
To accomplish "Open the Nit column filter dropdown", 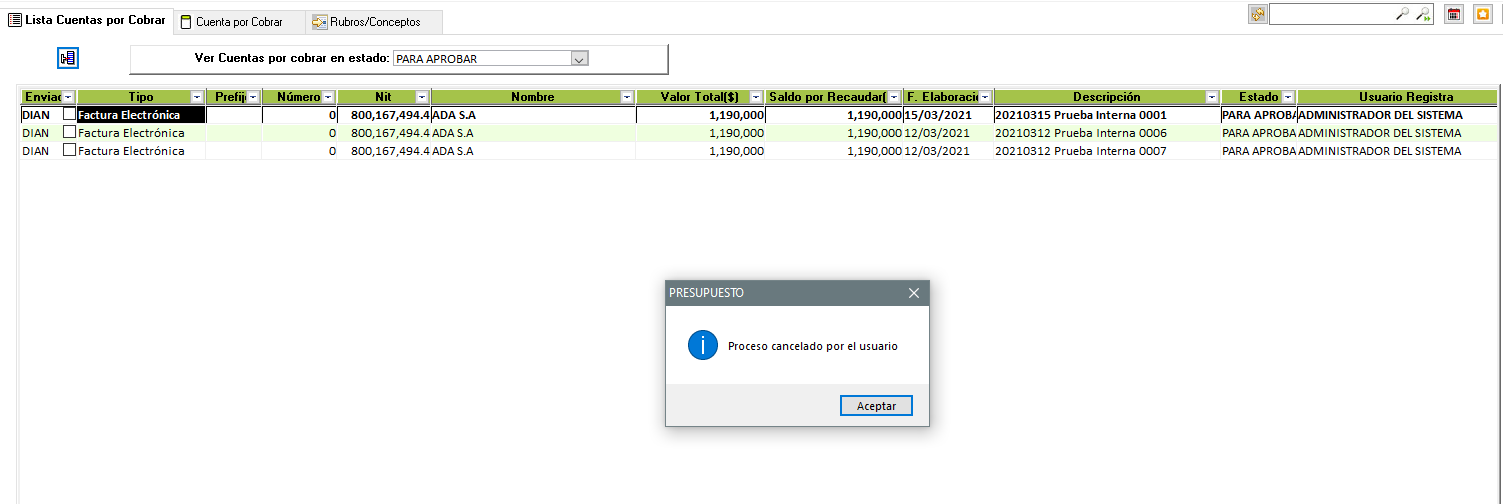I will (423, 97).
